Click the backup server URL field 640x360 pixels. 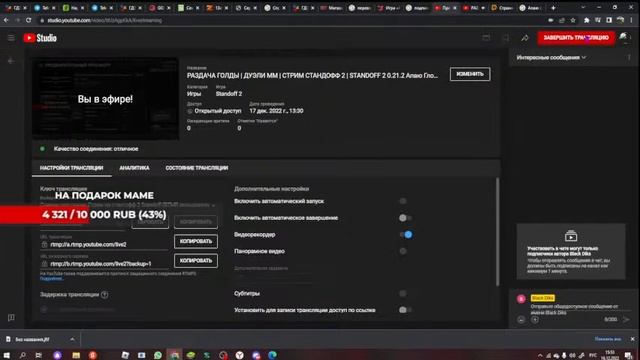104,264
